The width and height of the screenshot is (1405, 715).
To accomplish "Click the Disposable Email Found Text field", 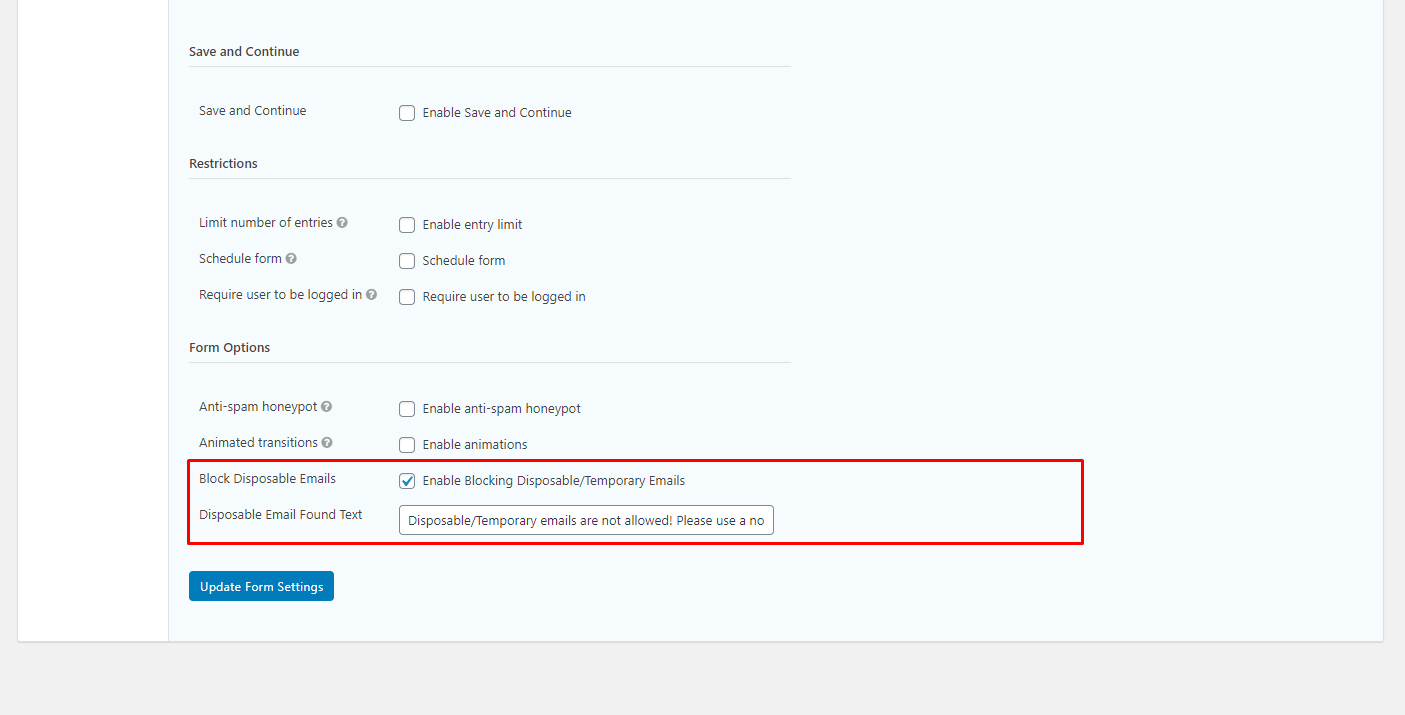I will point(586,520).
